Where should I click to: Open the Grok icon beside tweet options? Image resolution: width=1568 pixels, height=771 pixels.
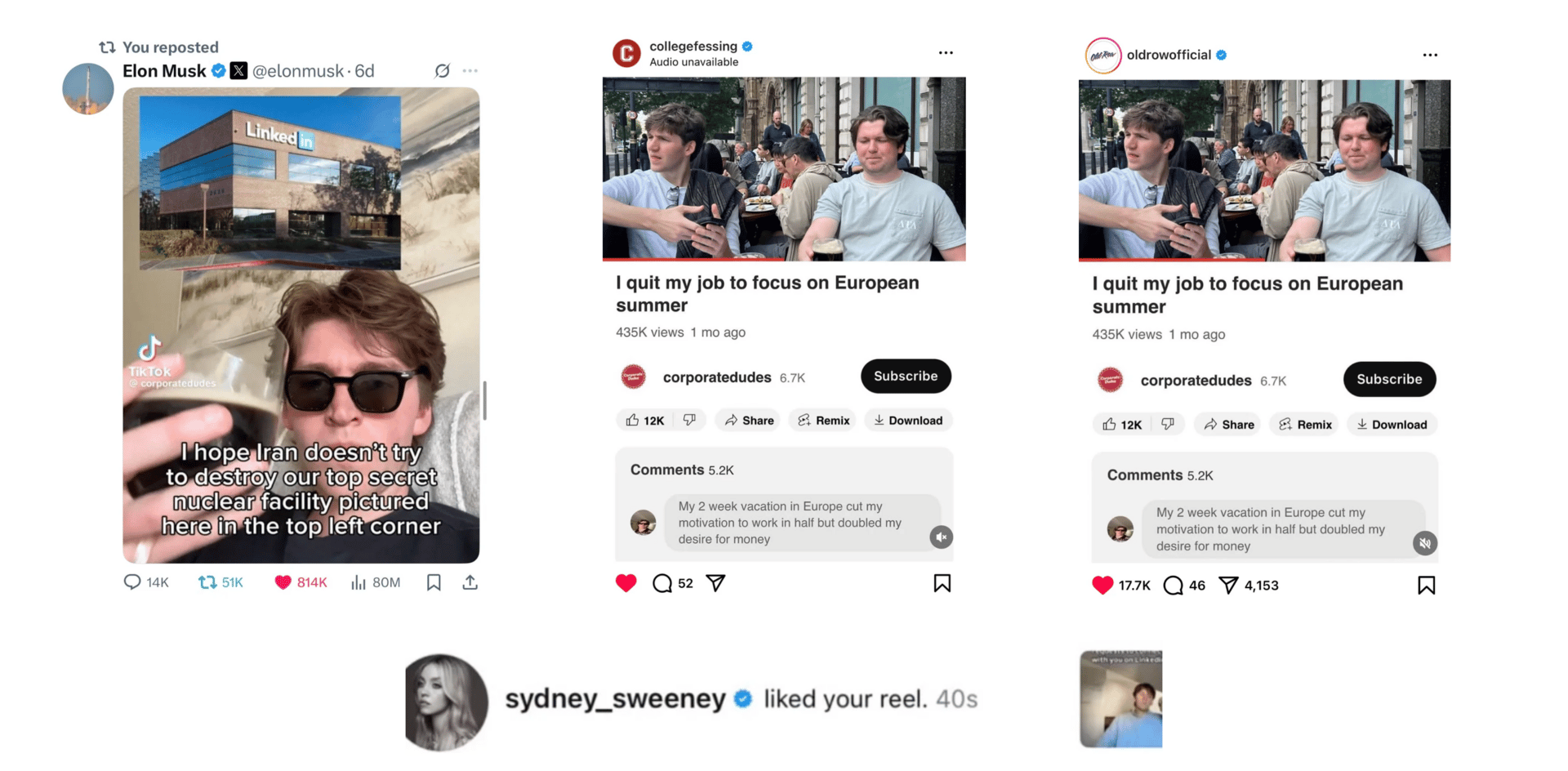pos(442,71)
